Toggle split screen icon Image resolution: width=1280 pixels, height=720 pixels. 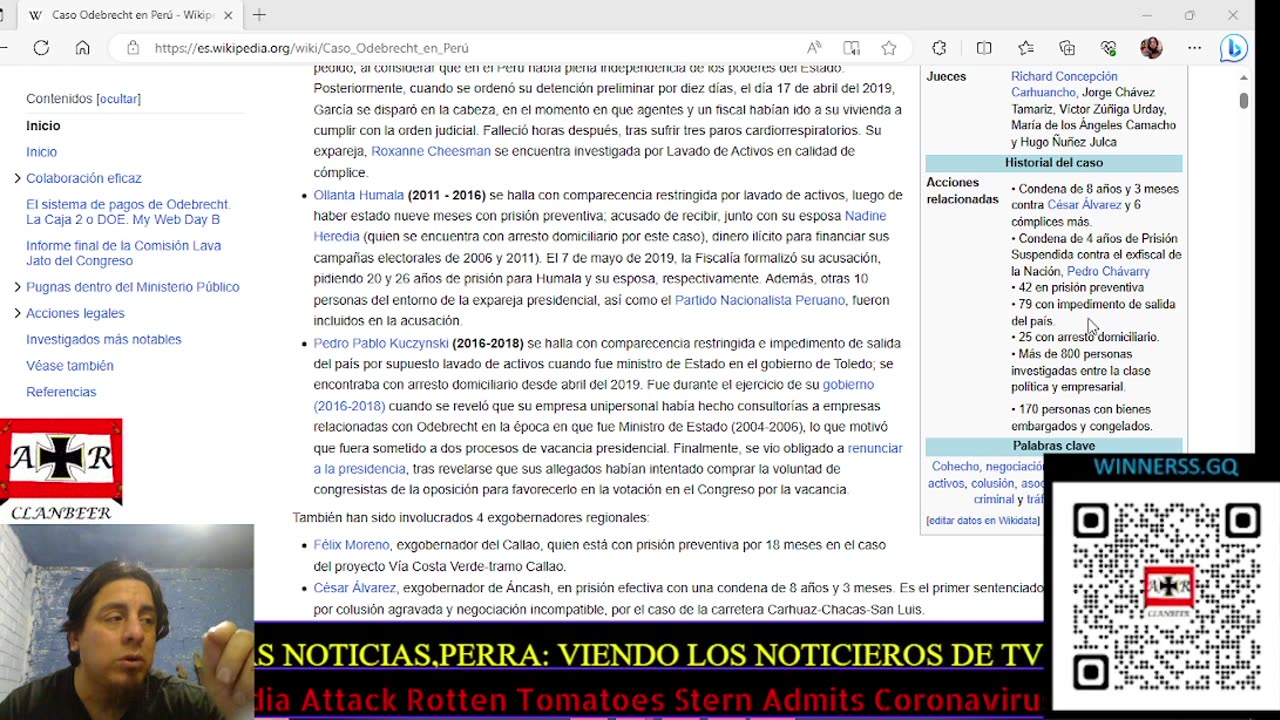click(984, 47)
